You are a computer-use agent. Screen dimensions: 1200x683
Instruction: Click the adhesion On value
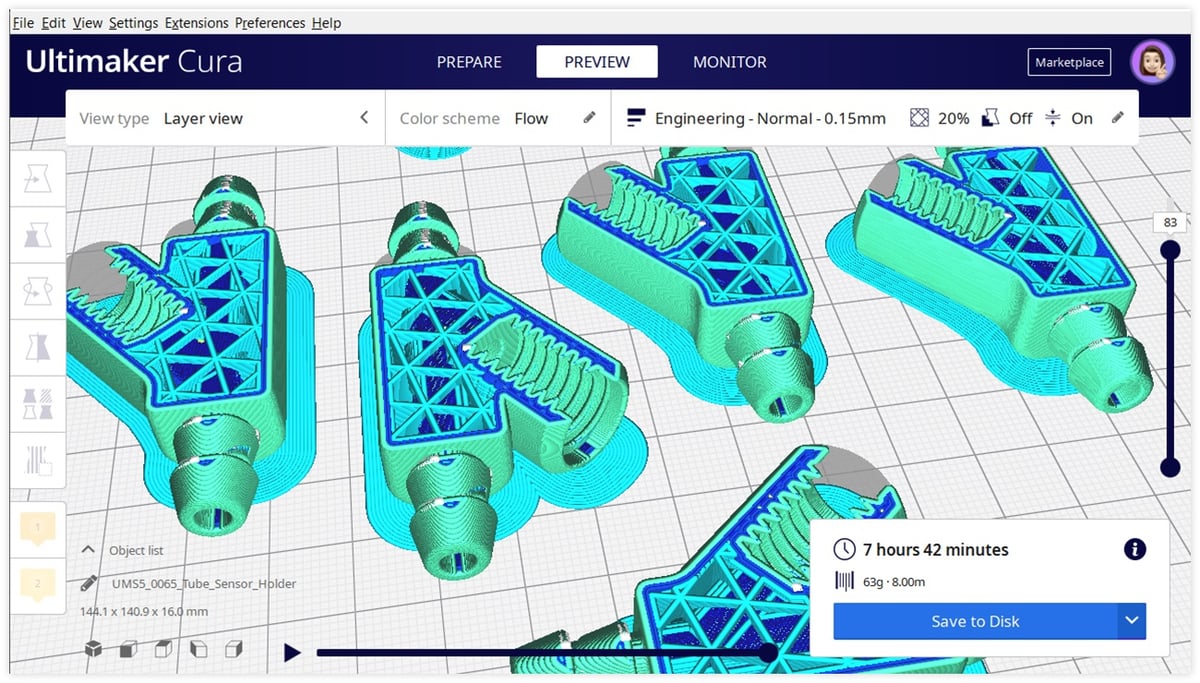(1082, 118)
